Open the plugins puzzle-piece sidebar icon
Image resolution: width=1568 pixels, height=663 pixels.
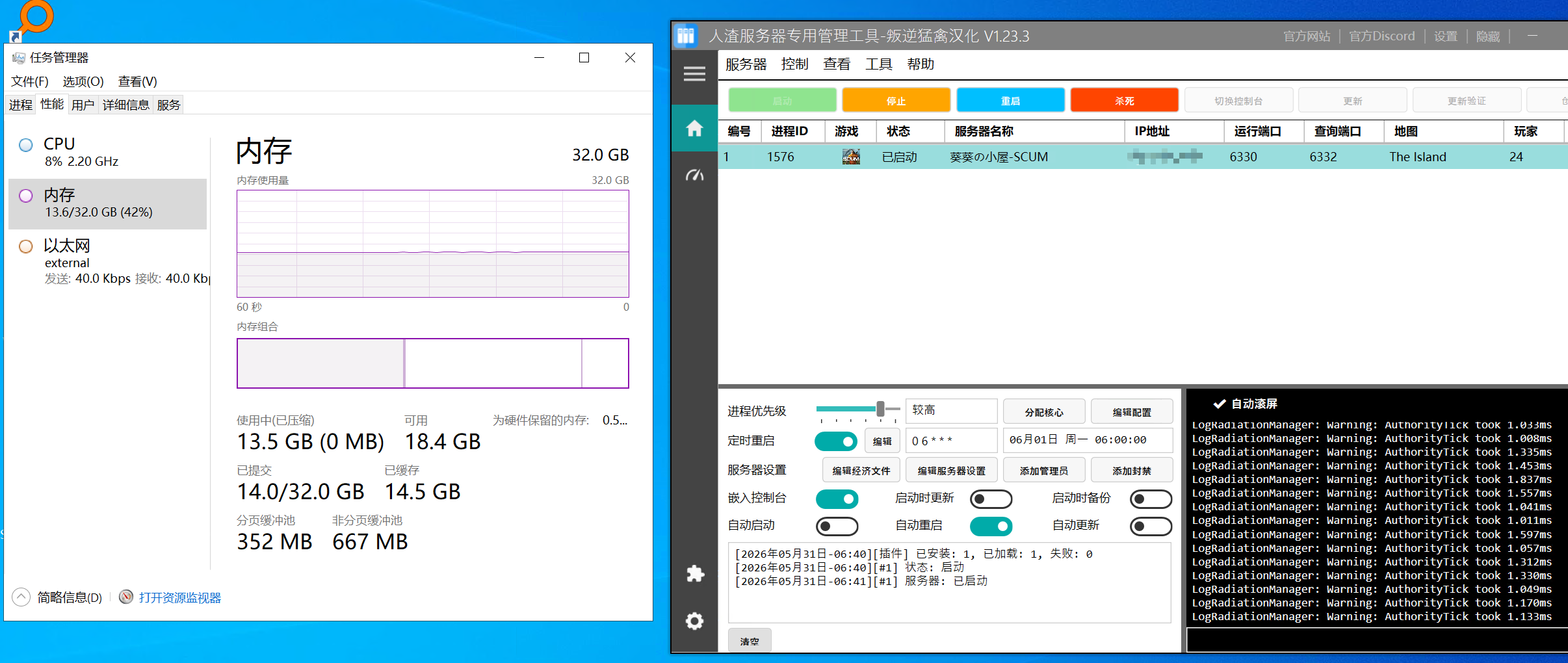(x=695, y=573)
